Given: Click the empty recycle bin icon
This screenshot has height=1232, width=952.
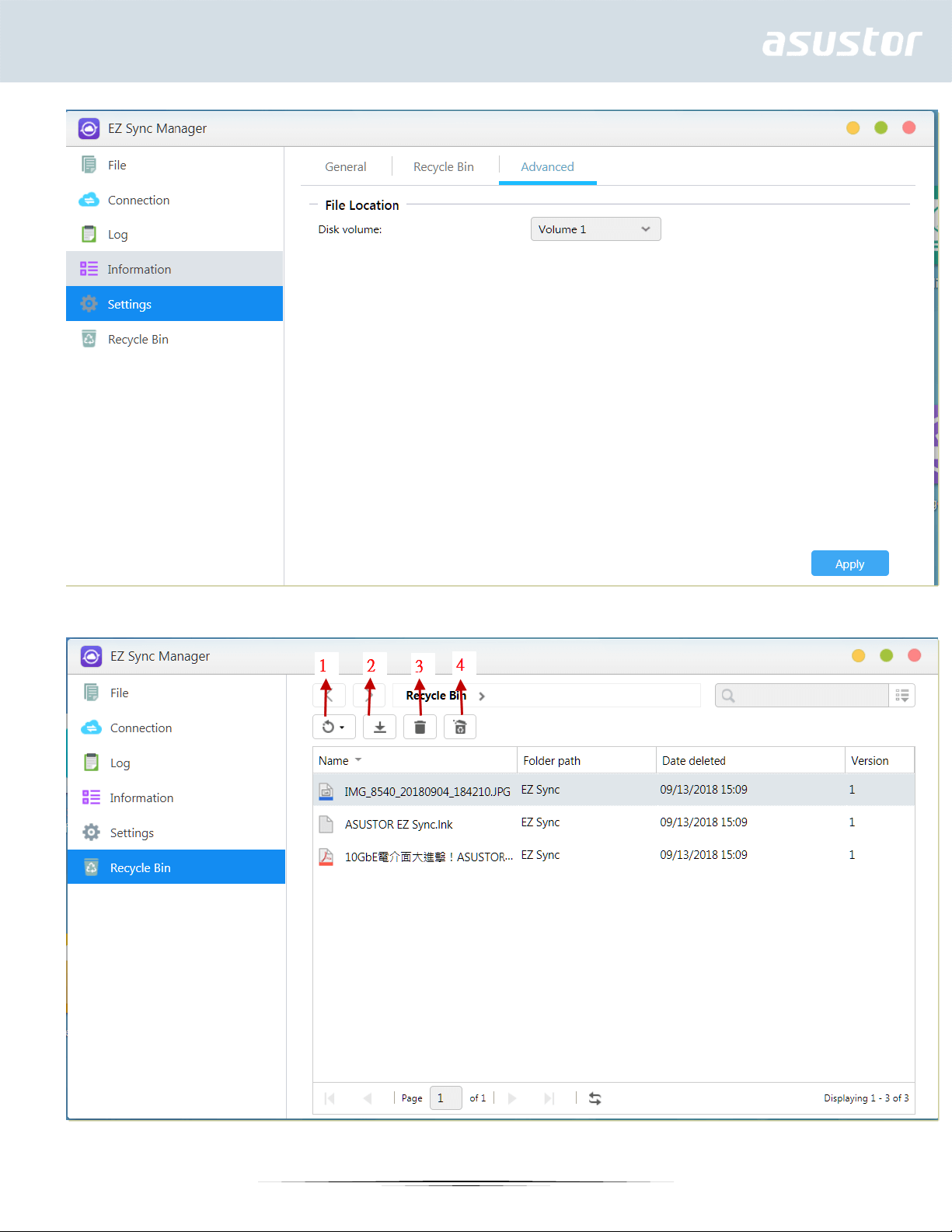Looking at the screenshot, I should tap(460, 727).
